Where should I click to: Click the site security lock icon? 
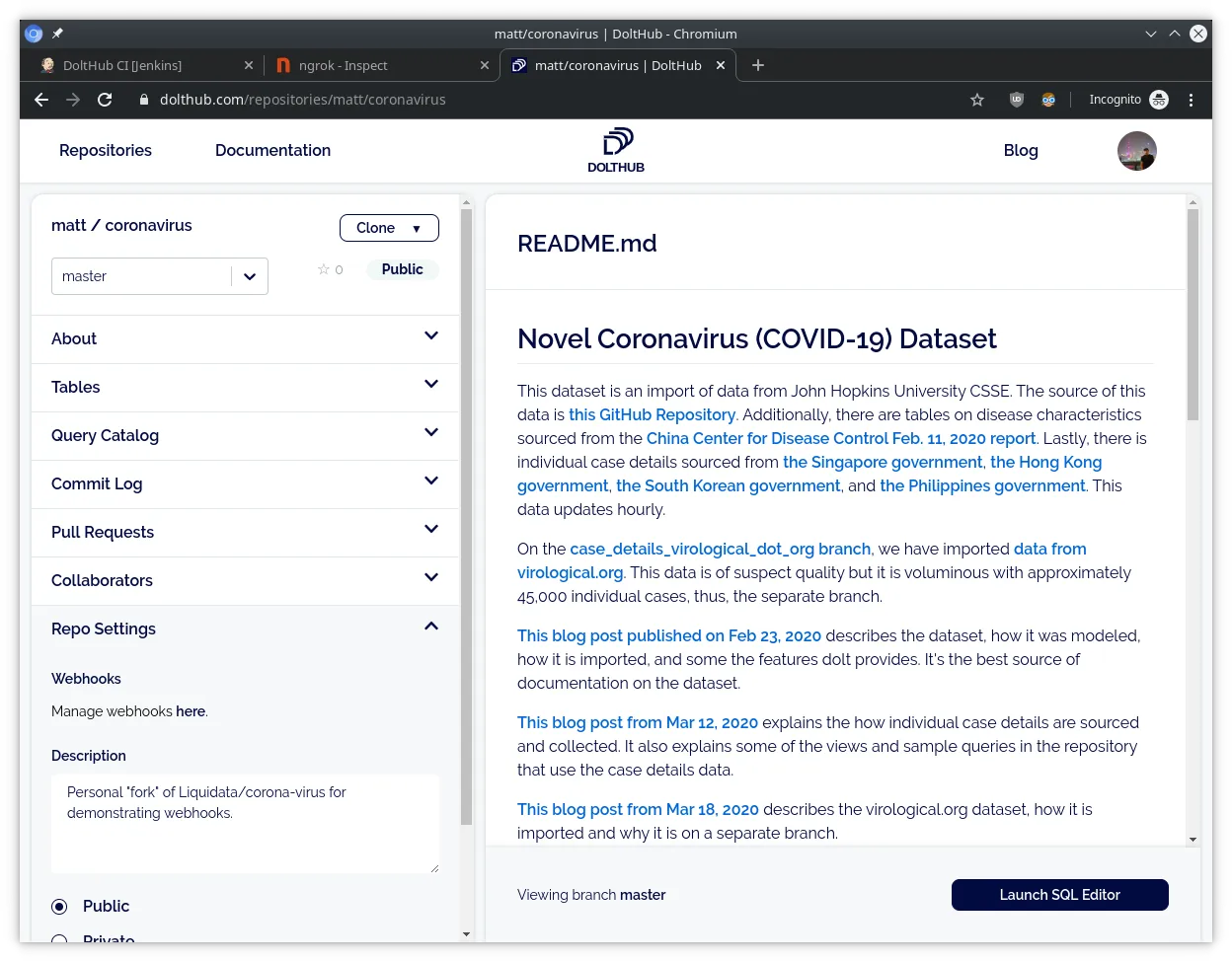(144, 100)
